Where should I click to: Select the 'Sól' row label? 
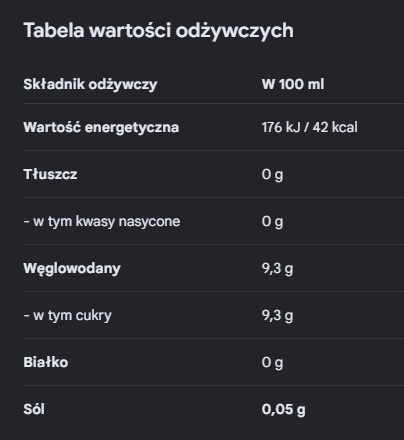(x=34, y=409)
